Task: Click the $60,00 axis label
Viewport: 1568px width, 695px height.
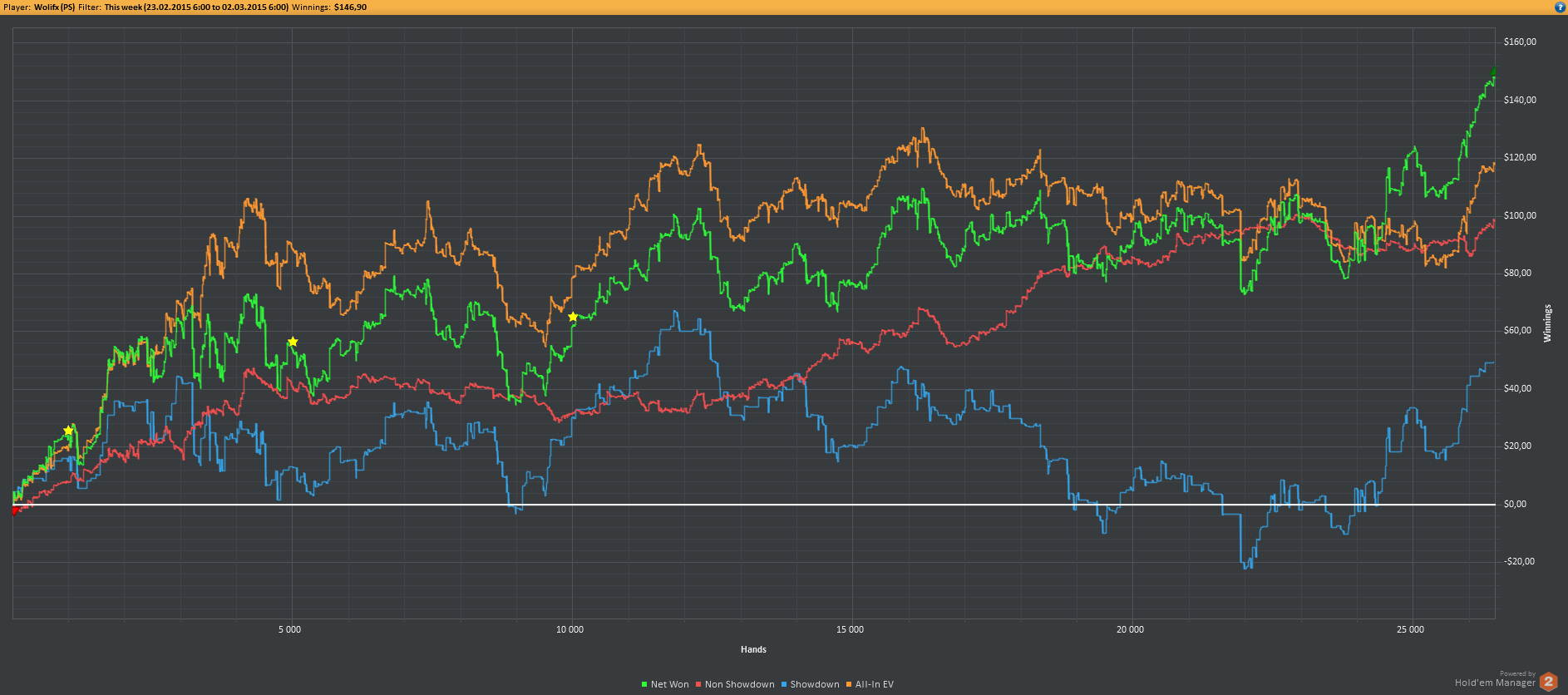Action: tap(1517, 330)
